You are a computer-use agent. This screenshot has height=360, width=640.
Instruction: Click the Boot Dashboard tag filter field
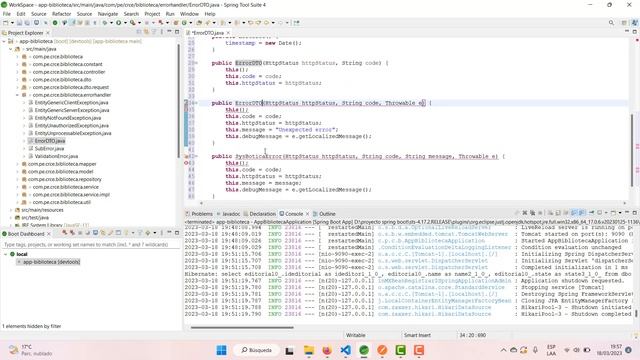point(91,244)
